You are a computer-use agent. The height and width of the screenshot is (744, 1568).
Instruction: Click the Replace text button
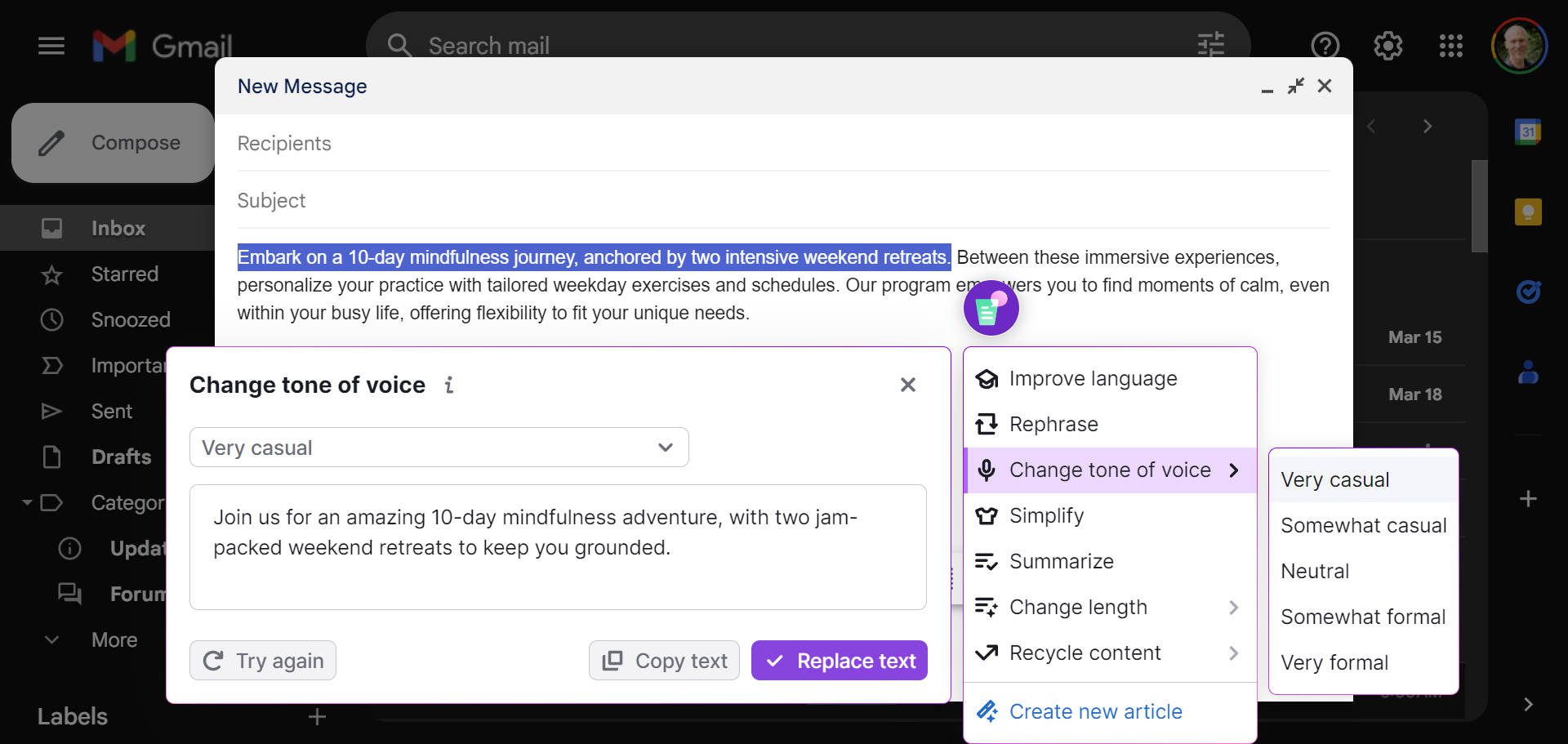pyautogui.click(x=839, y=660)
